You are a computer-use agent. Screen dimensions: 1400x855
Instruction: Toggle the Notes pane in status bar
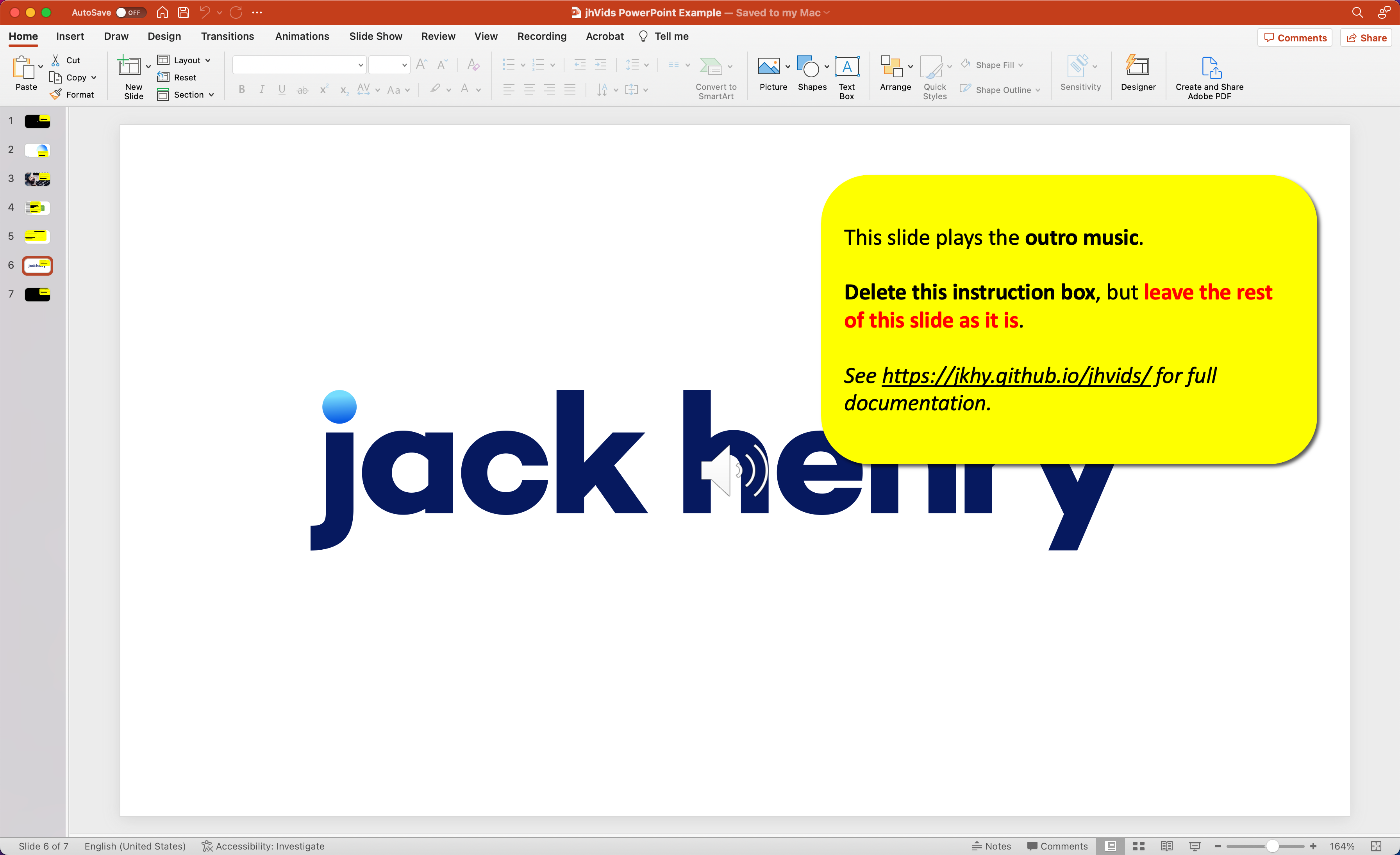pyautogui.click(x=991, y=846)
